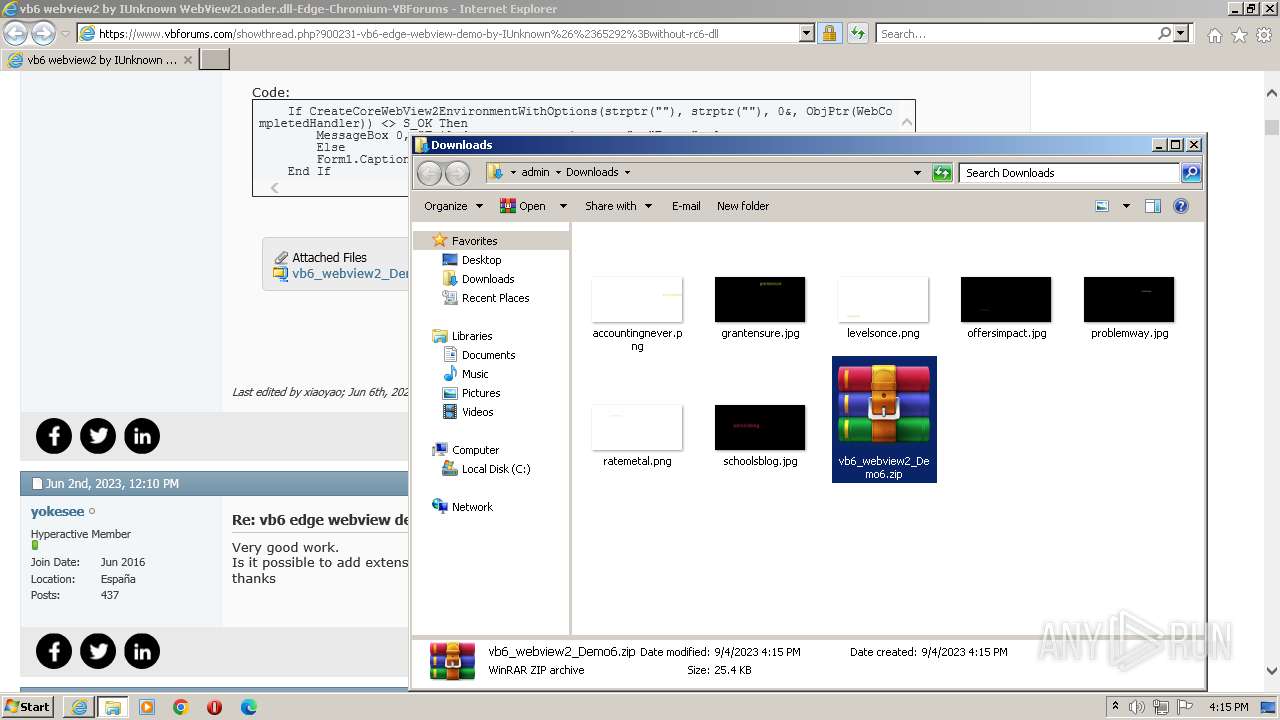Expand the view options dropdown arrow
This screenshot has width=1280, height=720.
click(1126, 206)
